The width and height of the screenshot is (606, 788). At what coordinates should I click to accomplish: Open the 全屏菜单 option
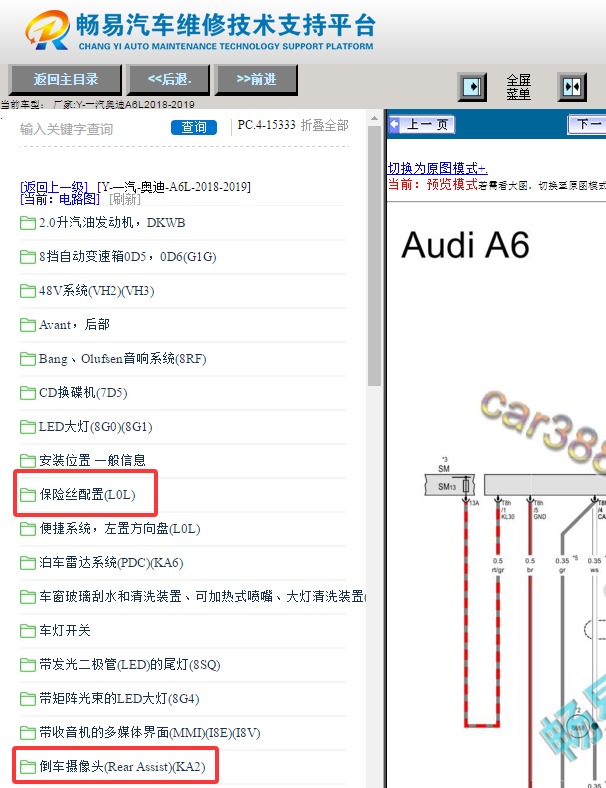(519, 87)
